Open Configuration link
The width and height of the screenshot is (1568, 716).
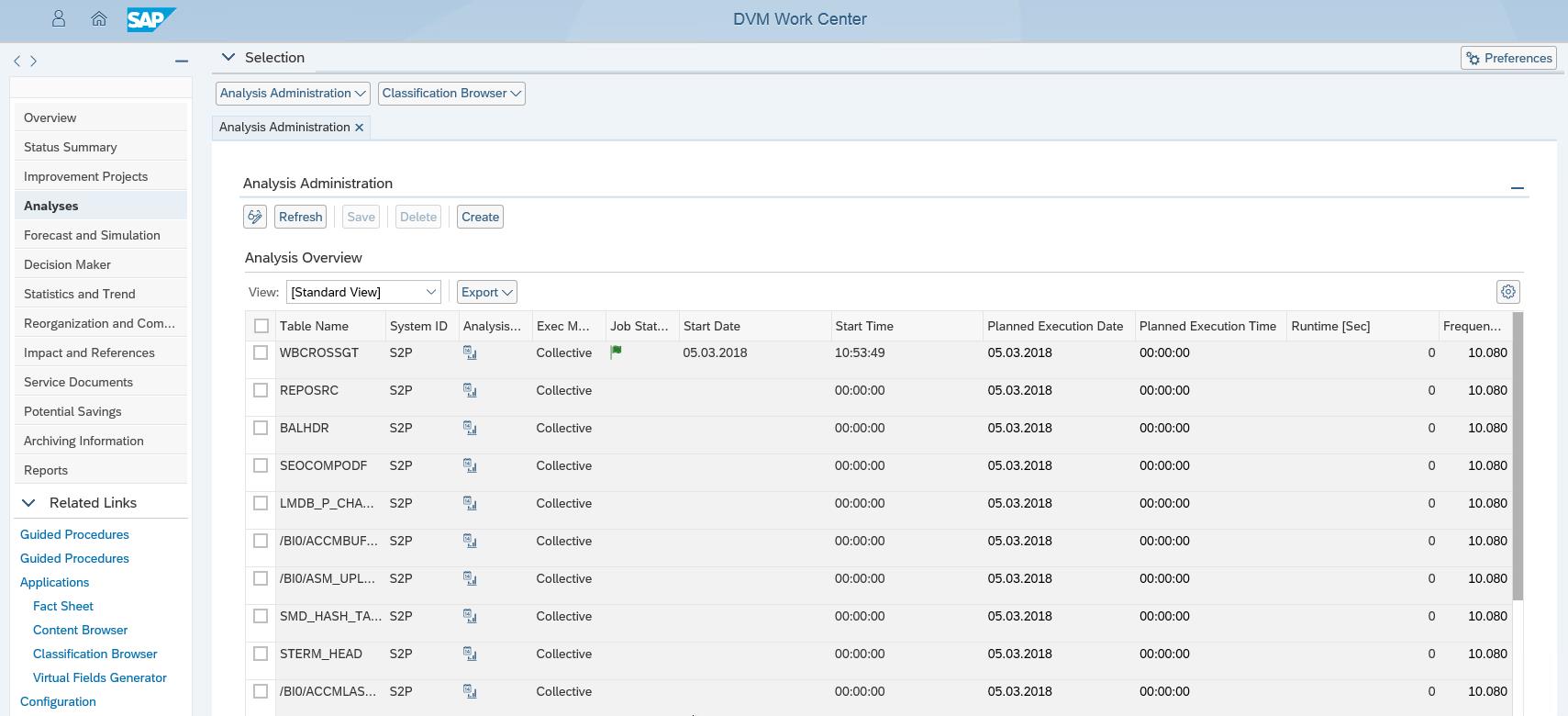pos(58,701)
